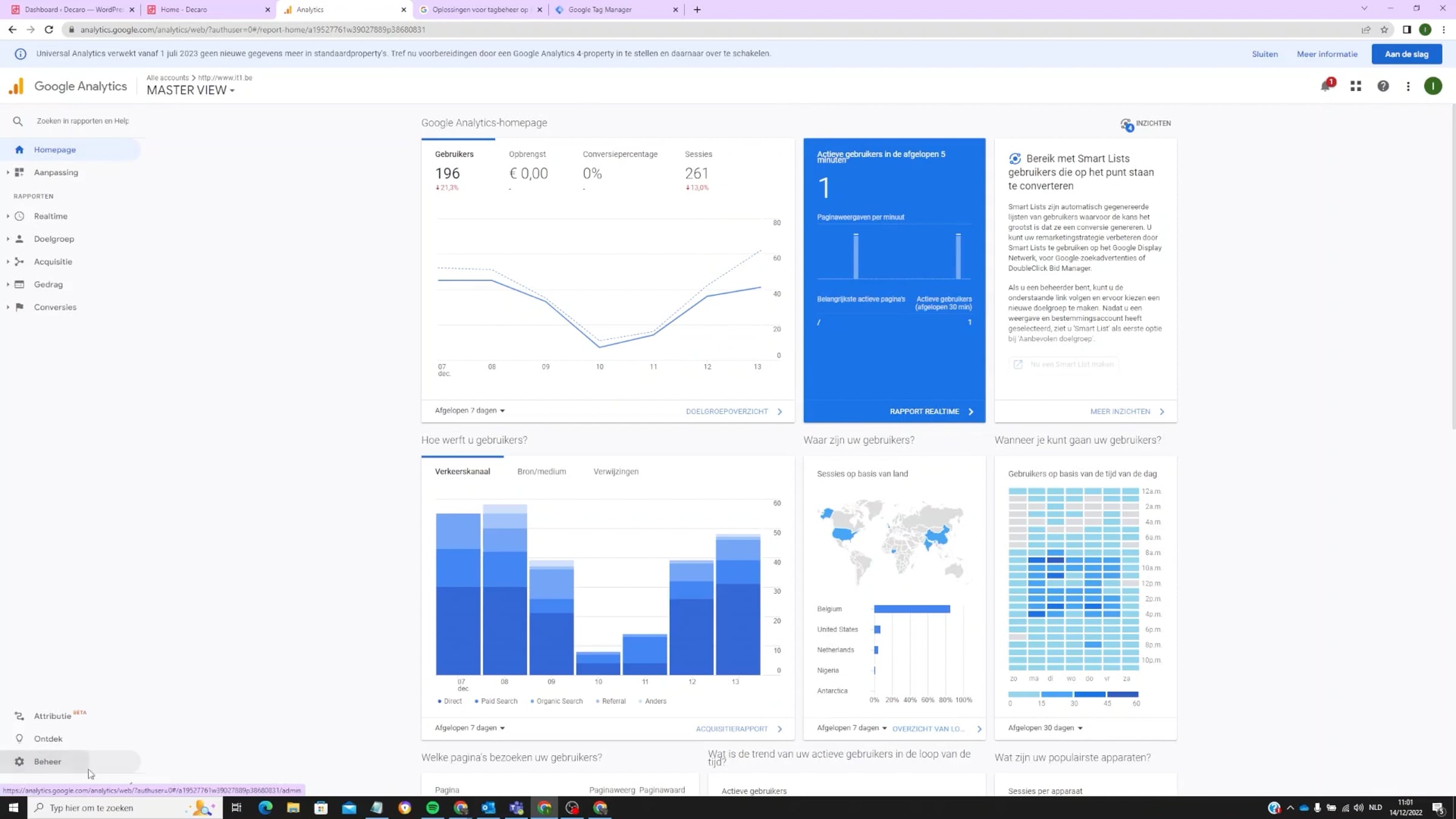Dismiss the banner with Sluiten
1456x819 pixels.
coord(1265,54)
